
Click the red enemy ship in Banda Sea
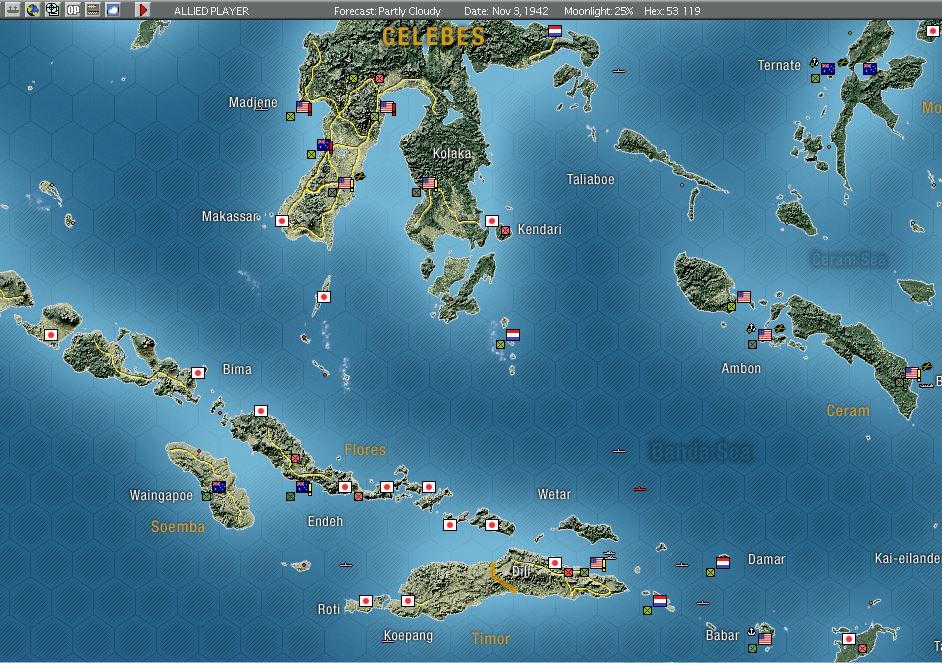pyautogui.click(x=640, y=489)
